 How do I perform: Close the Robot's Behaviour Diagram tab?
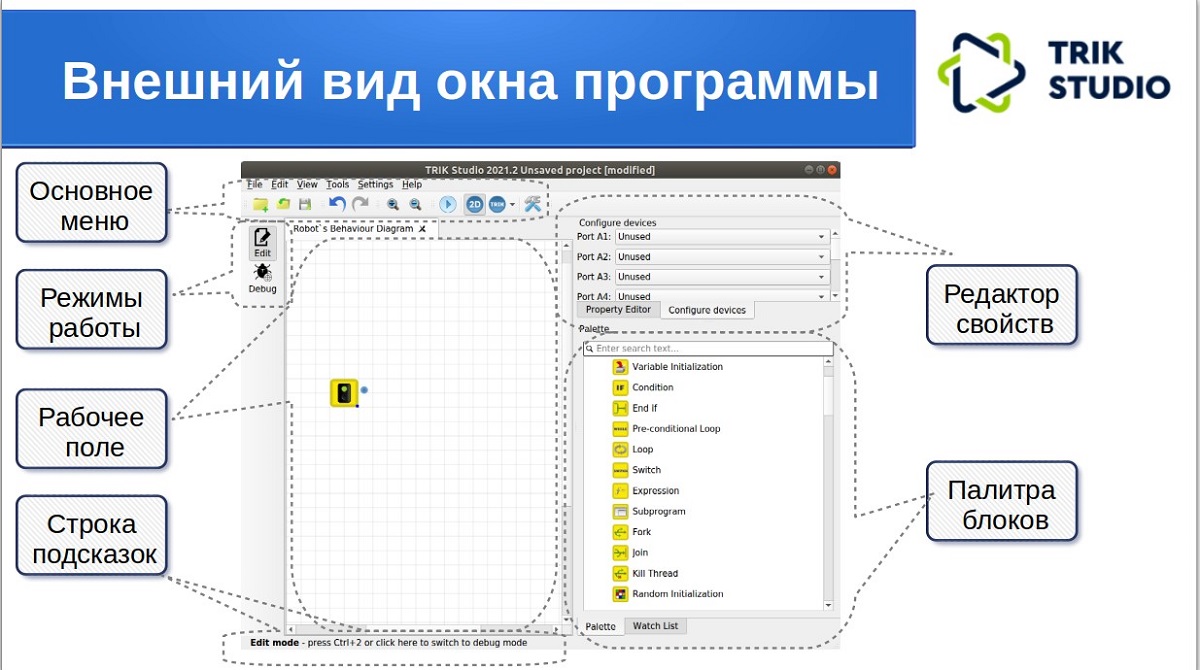click(x=422, y=229)
